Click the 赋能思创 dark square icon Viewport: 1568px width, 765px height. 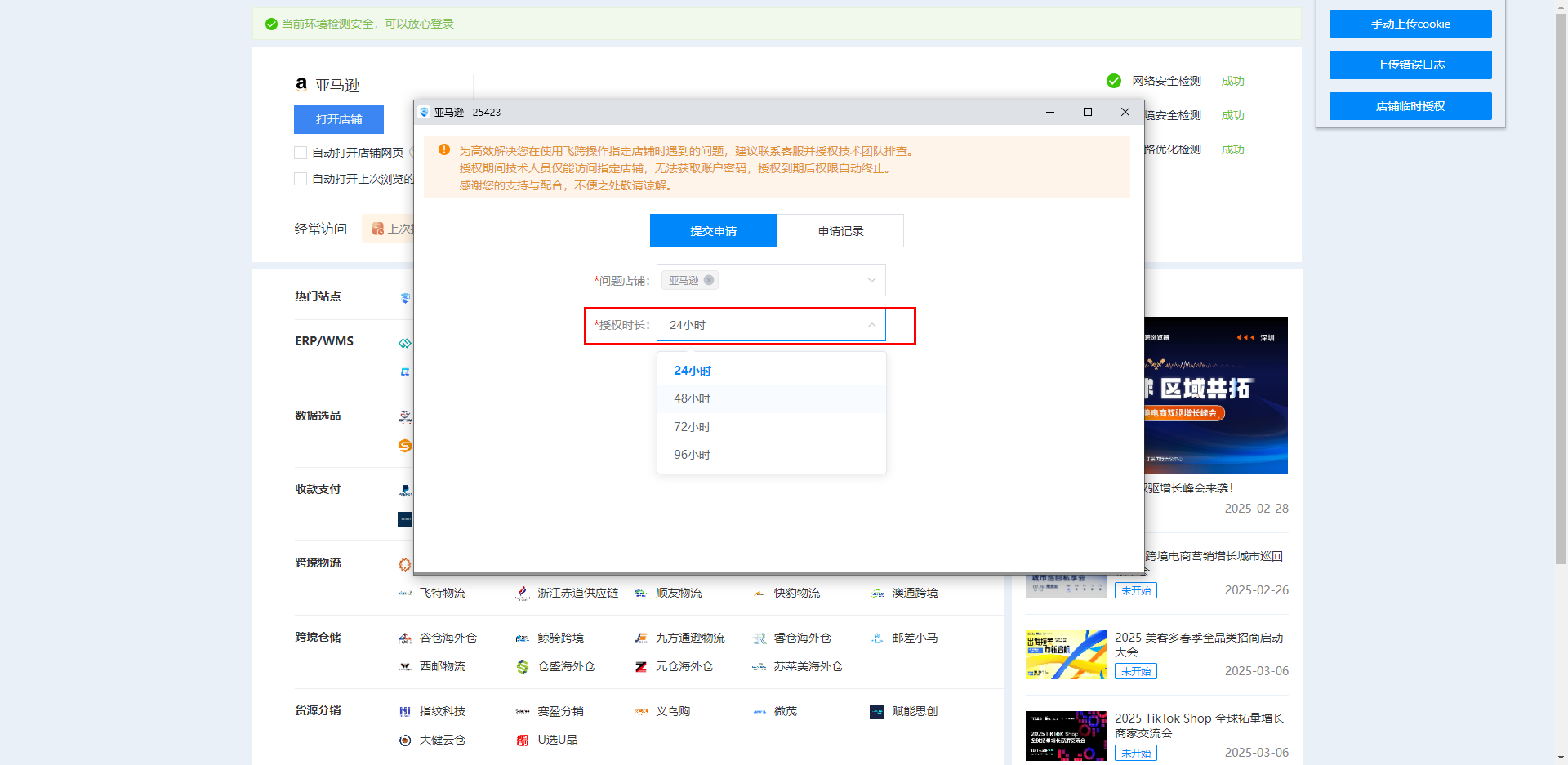tap(877, 712)
